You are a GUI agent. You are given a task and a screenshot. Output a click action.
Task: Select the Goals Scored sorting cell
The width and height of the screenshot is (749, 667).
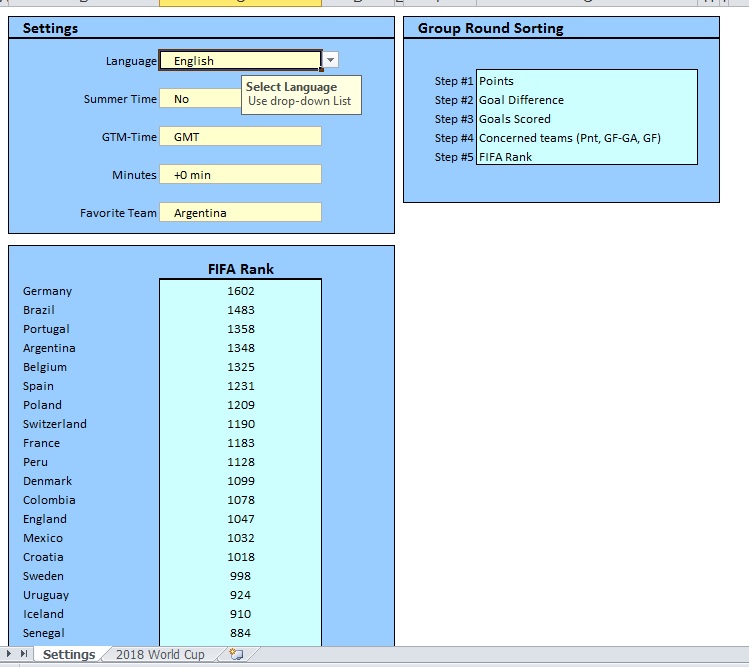(x=587, y=118)
